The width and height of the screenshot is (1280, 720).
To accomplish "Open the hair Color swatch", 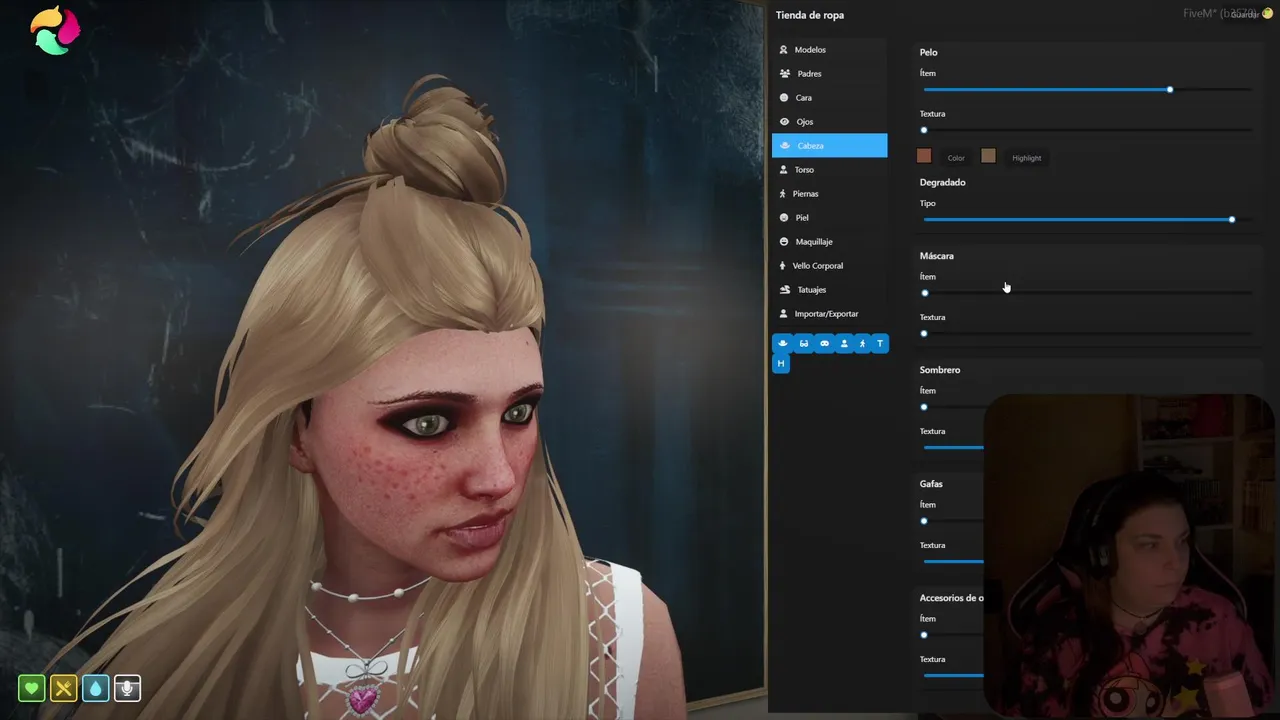I will 924,156.
